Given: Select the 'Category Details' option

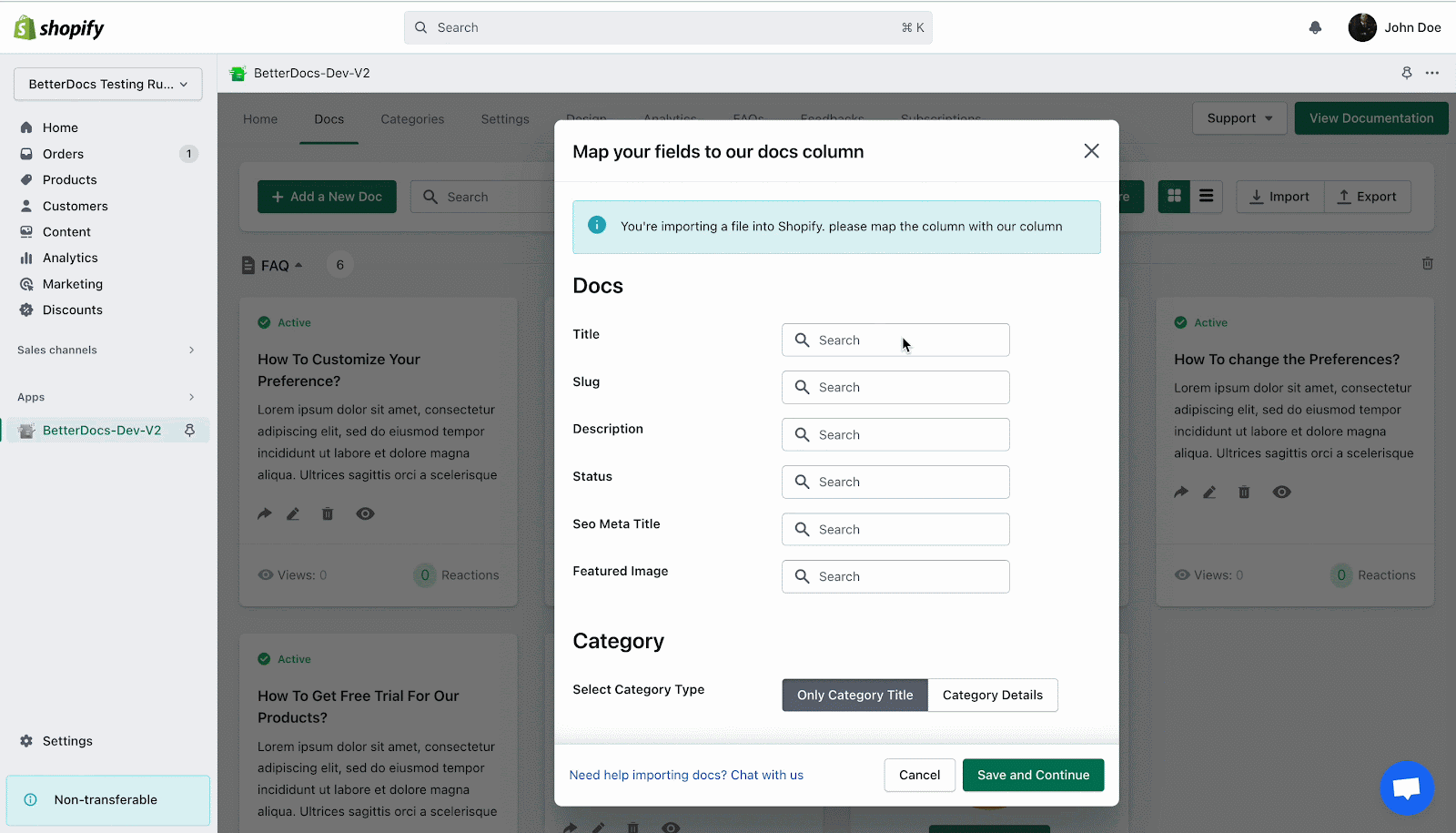Looking at the screenshot, I should point(992,695).
